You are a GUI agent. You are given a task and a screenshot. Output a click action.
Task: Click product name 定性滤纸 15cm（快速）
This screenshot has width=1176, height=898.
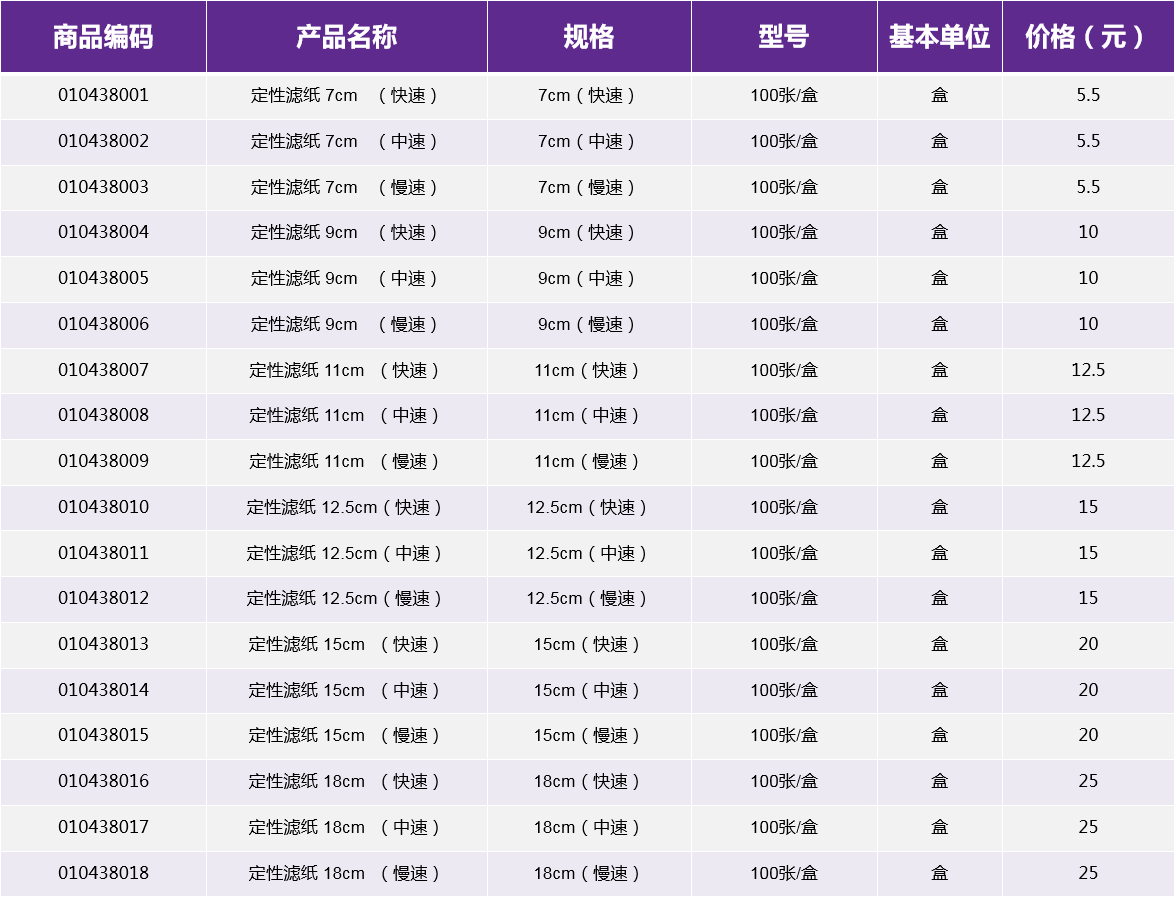344,644
